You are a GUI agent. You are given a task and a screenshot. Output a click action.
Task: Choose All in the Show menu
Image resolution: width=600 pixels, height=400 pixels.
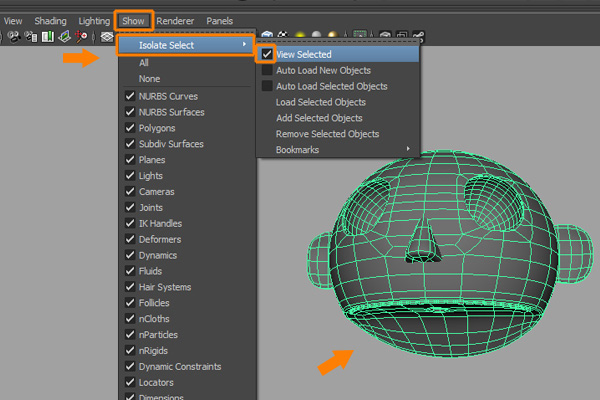point(144,62)
